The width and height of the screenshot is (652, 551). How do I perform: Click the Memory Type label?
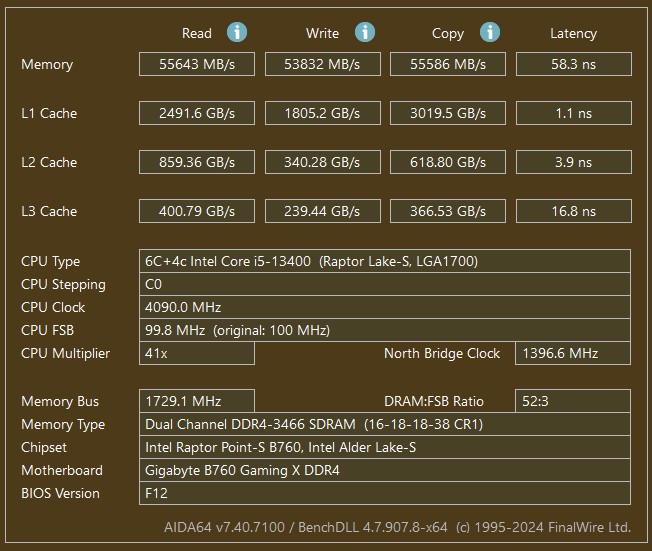click(63, 425)
